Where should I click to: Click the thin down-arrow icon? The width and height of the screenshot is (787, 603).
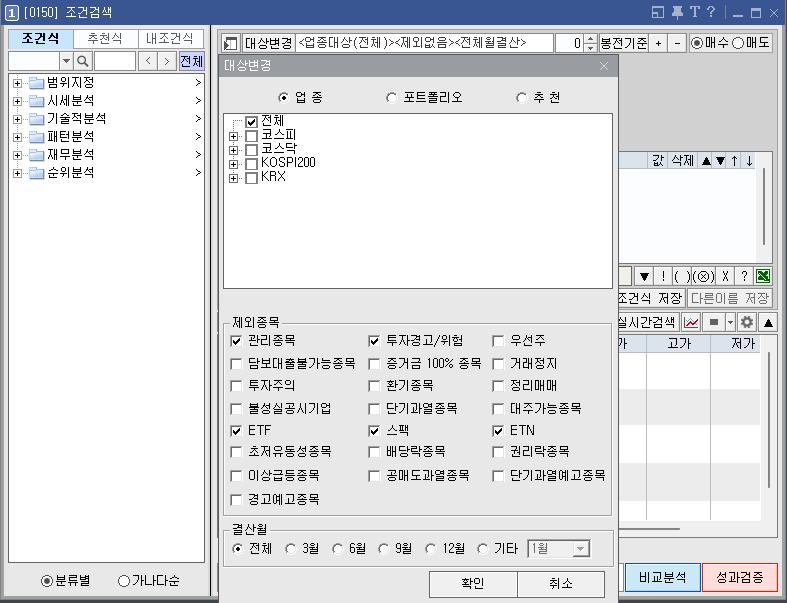(x=749, y=161)
